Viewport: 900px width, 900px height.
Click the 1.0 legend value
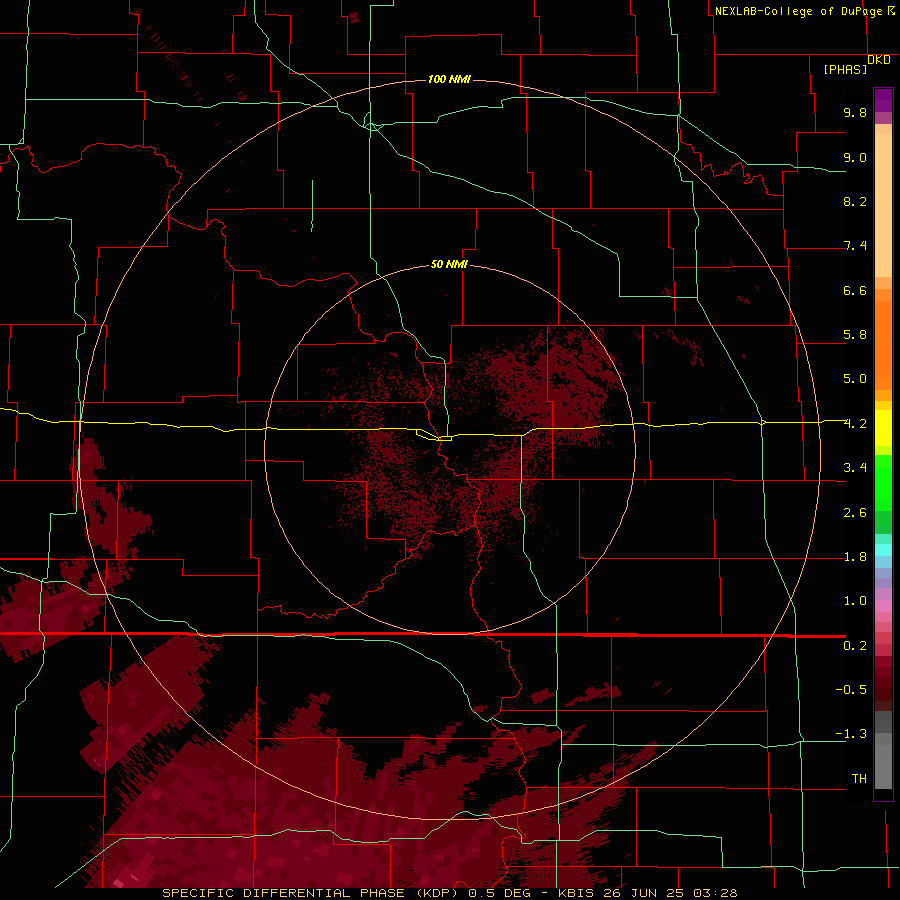pyautogui.click(x=855, y=601)
